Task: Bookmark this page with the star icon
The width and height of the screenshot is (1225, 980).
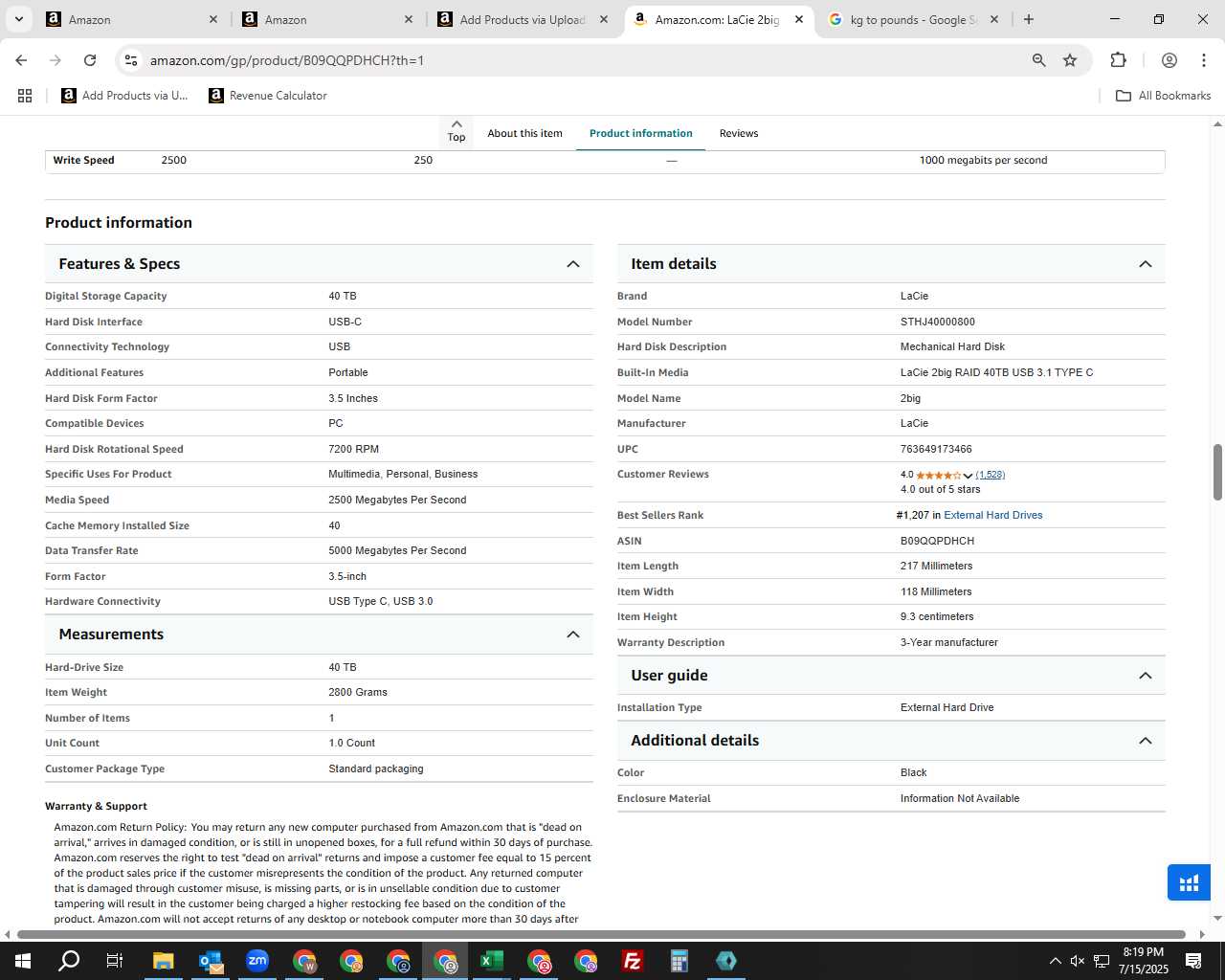Action: (1070, 60)
